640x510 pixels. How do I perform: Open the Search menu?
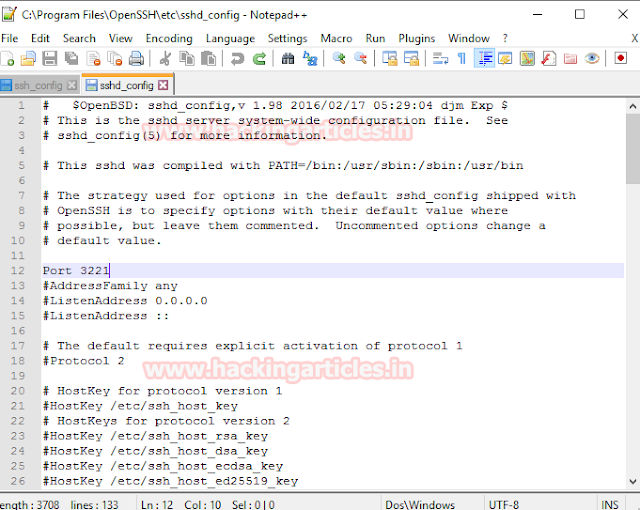[x=79, y=38]
